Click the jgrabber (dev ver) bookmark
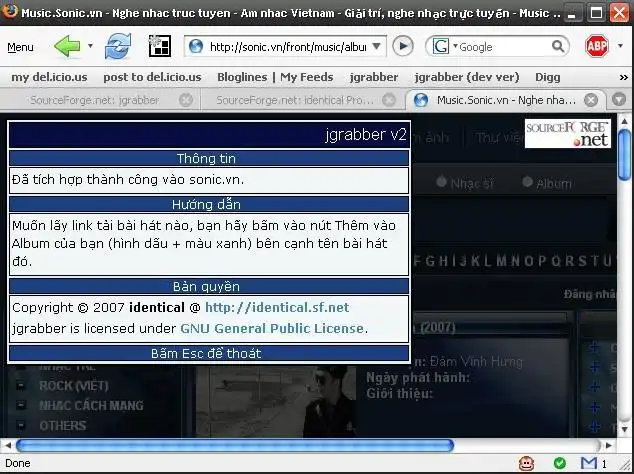 tap(467, 77)
